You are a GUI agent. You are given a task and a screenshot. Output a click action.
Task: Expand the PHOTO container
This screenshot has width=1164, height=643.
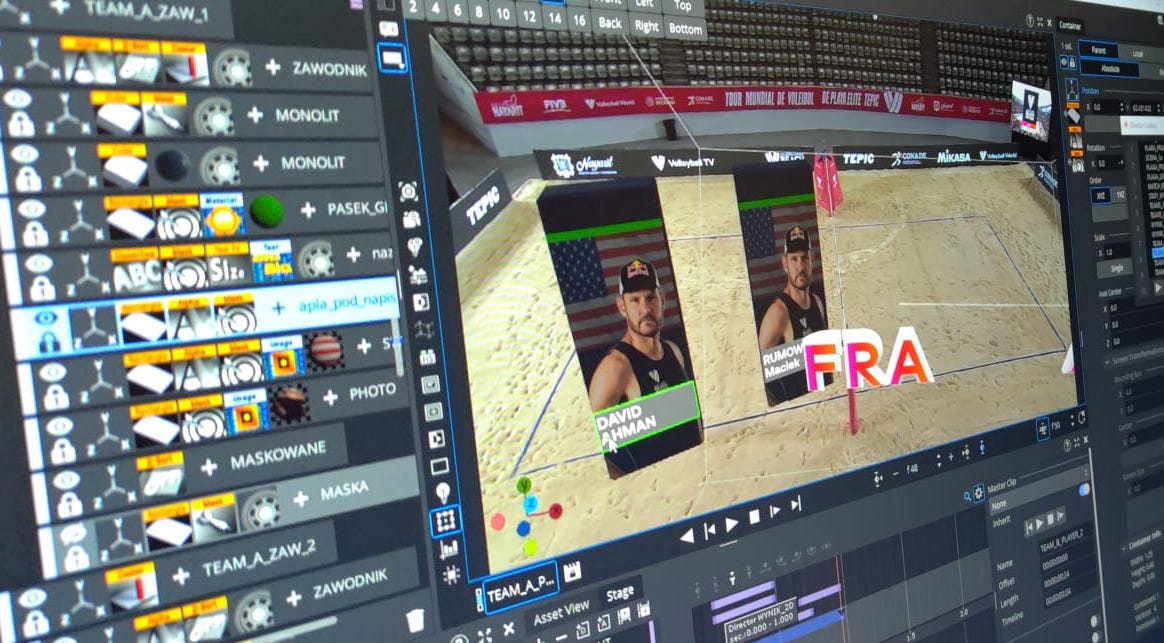pyautogui.click(x=330, y=397)
